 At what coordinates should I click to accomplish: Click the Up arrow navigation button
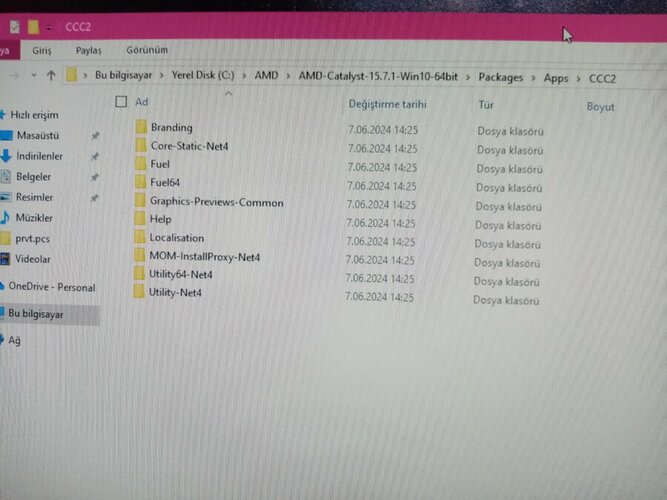point(51,75)
